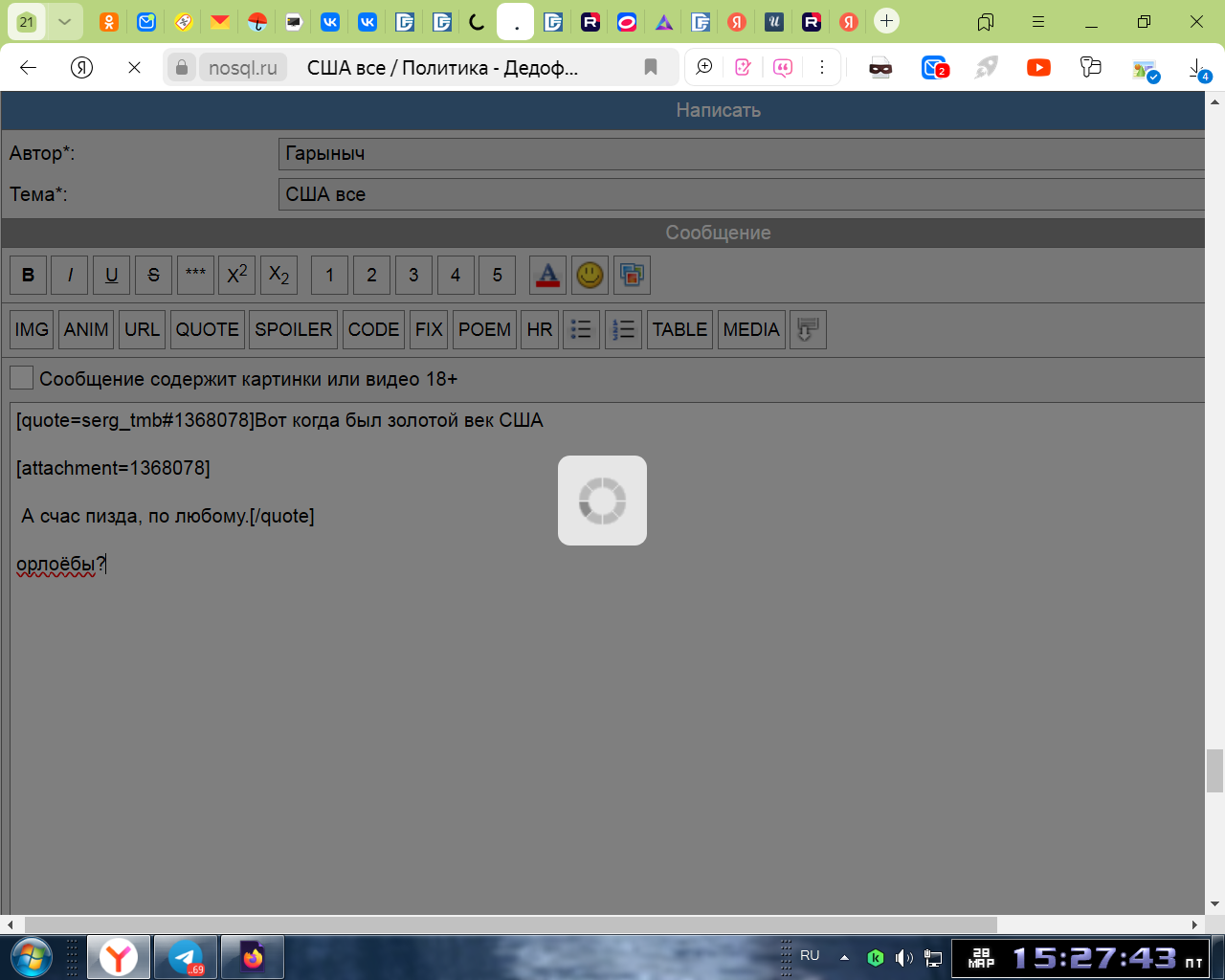Click the last toolbar icon after MEDIA

(x=808, y=329)
